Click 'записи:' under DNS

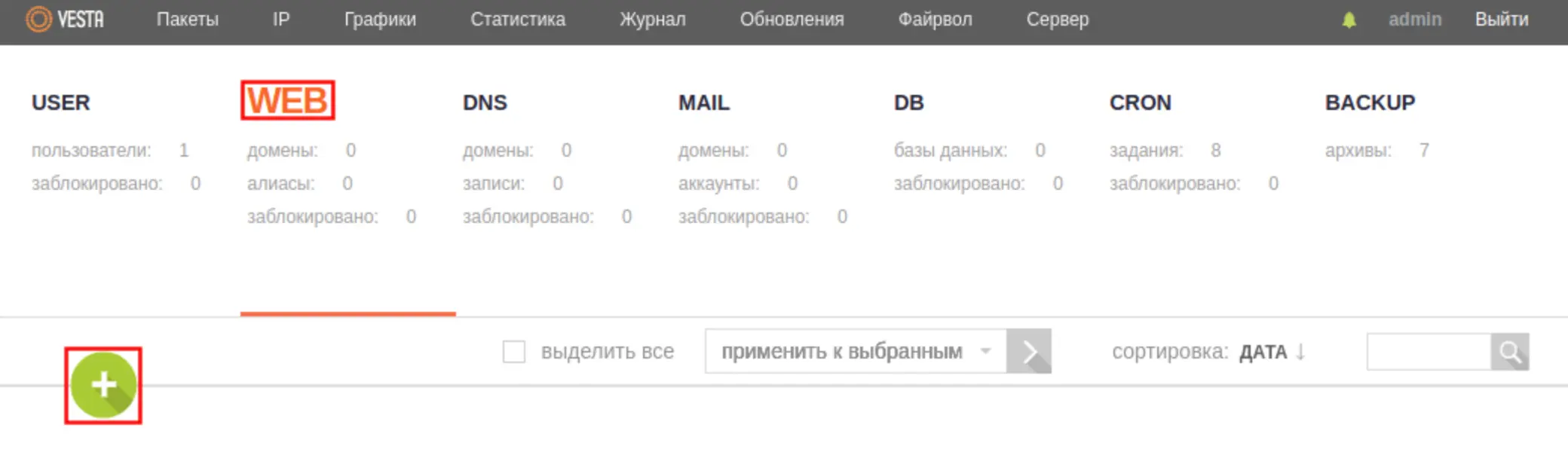tap(494, 184)
